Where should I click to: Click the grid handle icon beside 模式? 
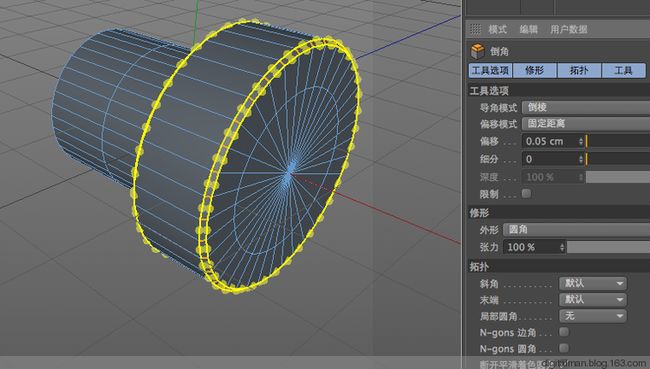tap(475, 29)
